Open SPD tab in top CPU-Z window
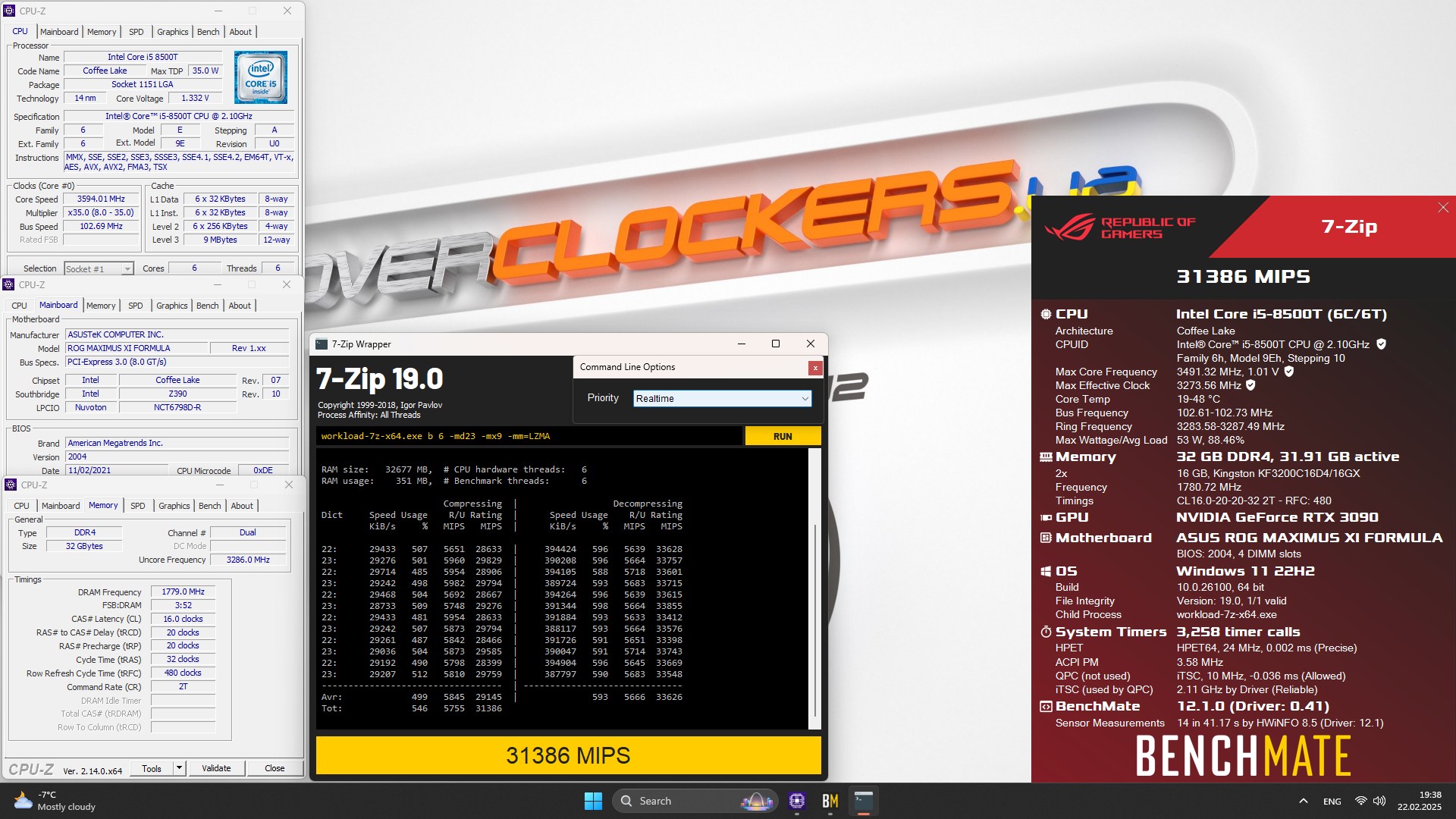The width and height of the screenshot is (1456, 819). click(136, 32)
